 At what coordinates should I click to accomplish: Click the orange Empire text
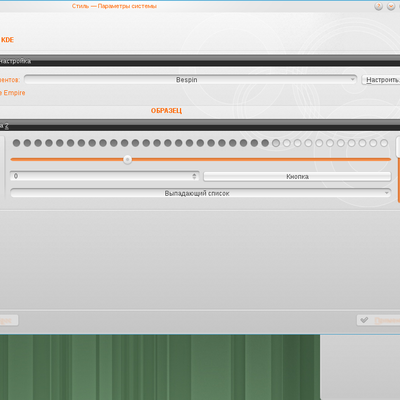tap(14, 93)
